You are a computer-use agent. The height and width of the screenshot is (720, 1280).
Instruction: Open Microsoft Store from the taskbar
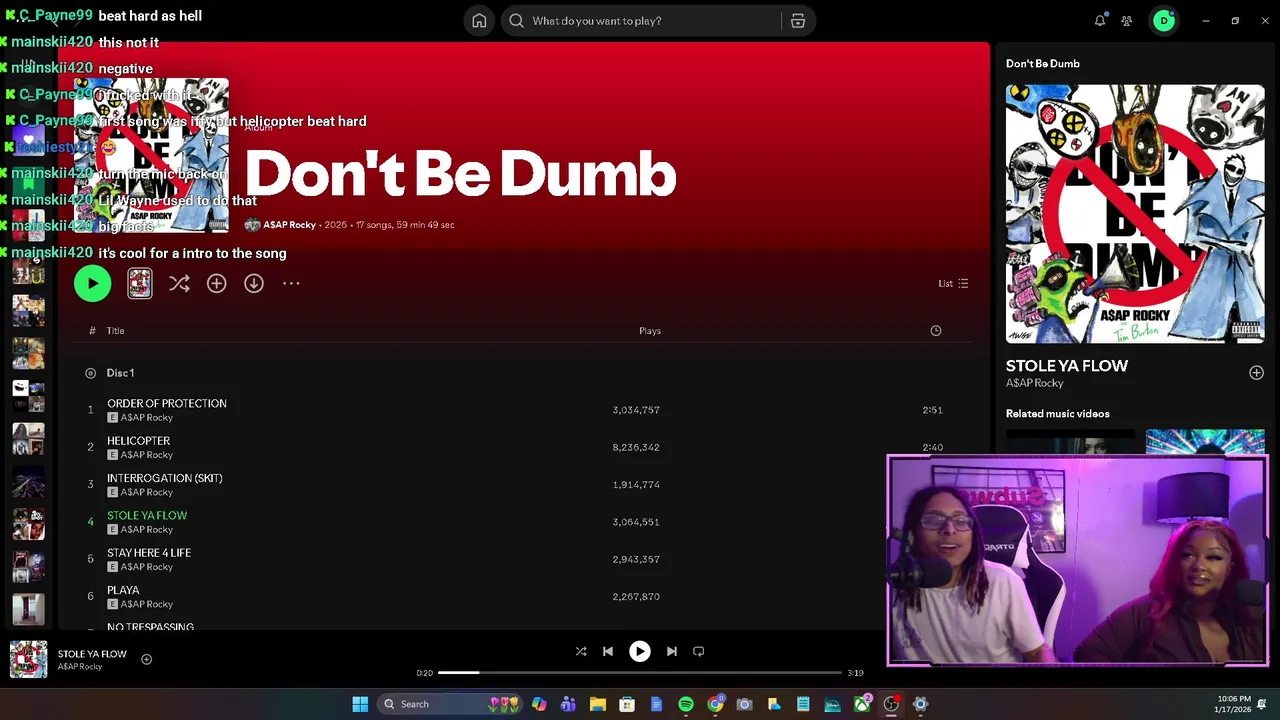click(x=627, y=704)
